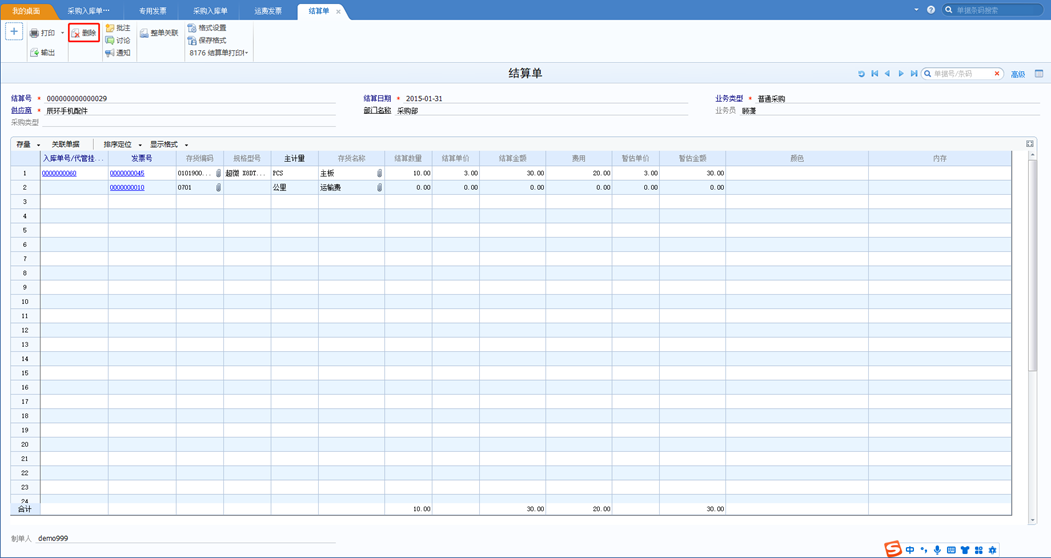This screenshot has width=1051, height=558.
Task: Click the help question mark icon
Action: [x=931, y=10]
